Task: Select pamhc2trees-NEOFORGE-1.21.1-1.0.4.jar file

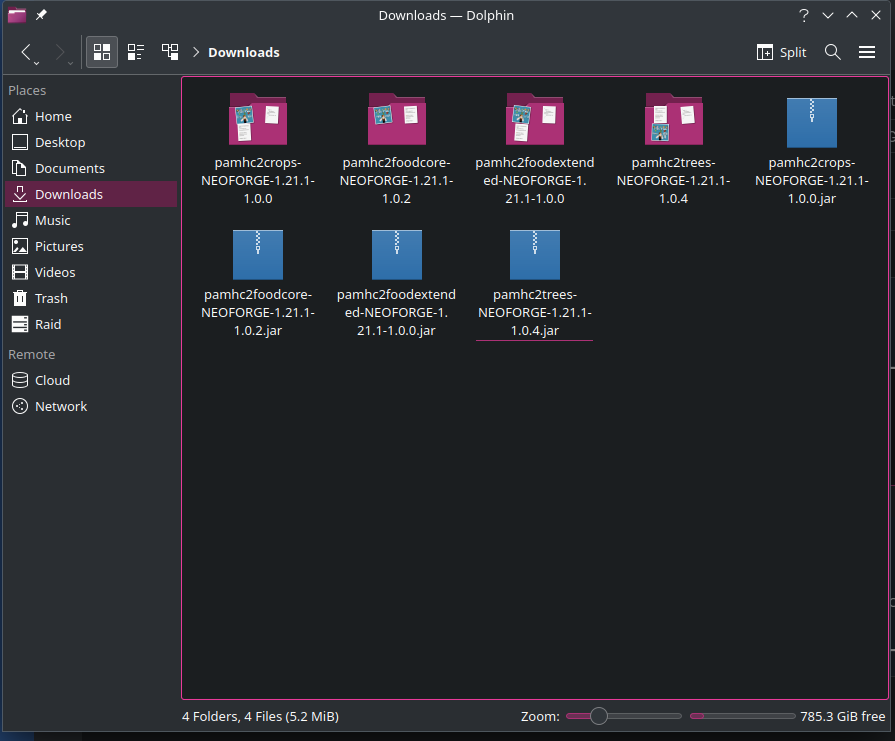Action: pyautogui.click(x=535, y=255)
